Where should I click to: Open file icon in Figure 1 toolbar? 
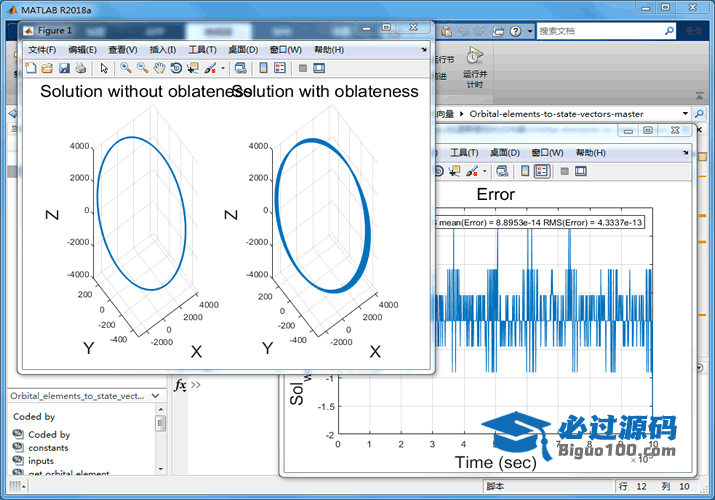(47, 68)
